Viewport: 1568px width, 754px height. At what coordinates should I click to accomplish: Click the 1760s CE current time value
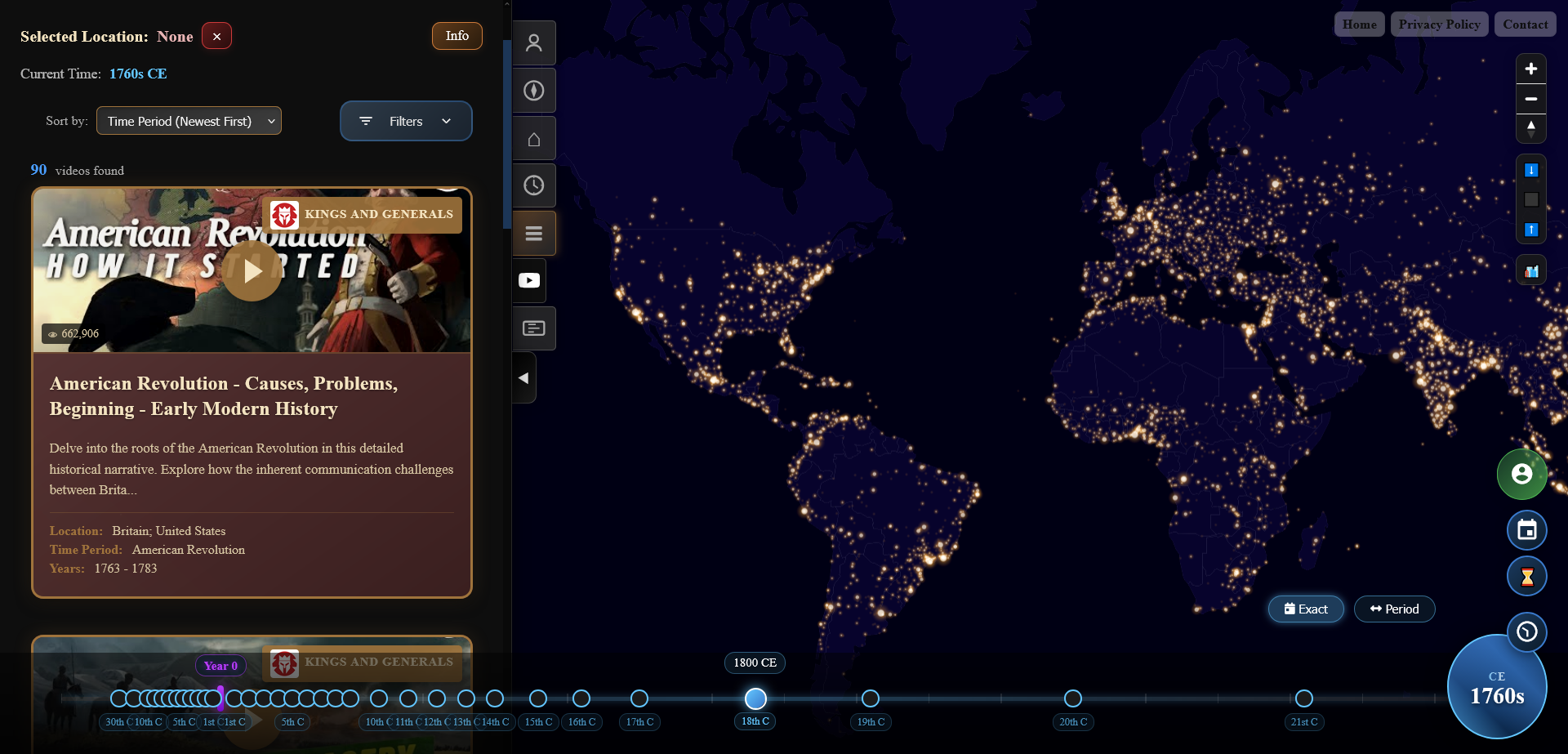pyautogui.click(x=138, y=74)
